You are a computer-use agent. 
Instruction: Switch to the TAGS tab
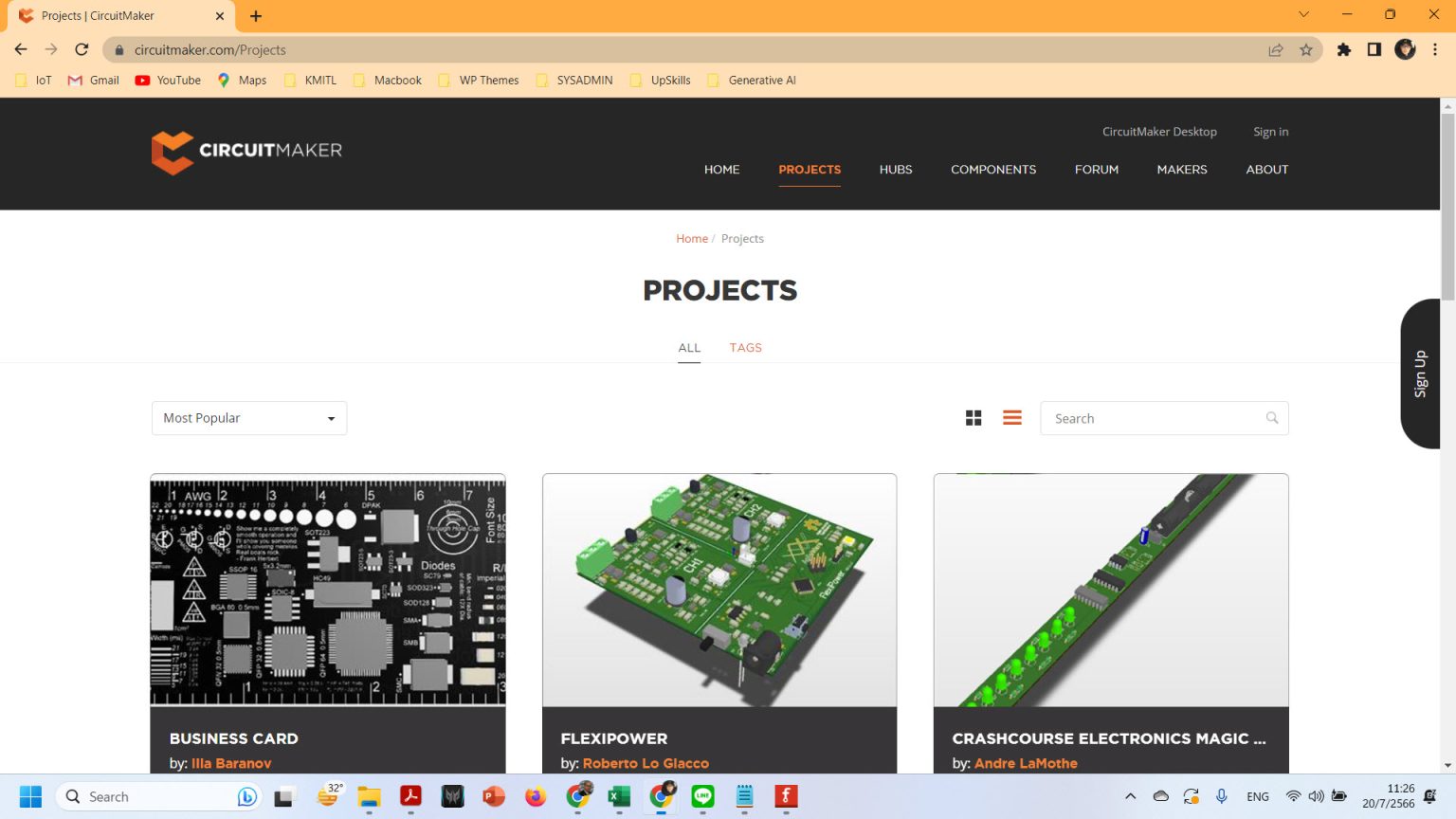pos(745,347)
